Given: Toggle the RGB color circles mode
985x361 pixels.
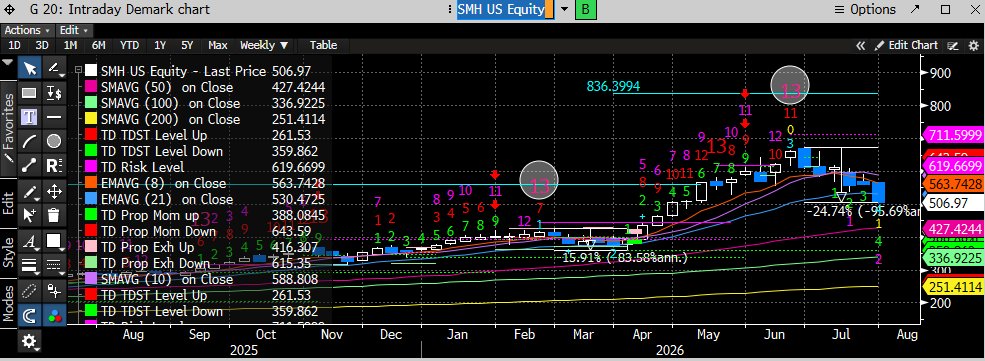Looking at the screenshot, I should 54,316.
